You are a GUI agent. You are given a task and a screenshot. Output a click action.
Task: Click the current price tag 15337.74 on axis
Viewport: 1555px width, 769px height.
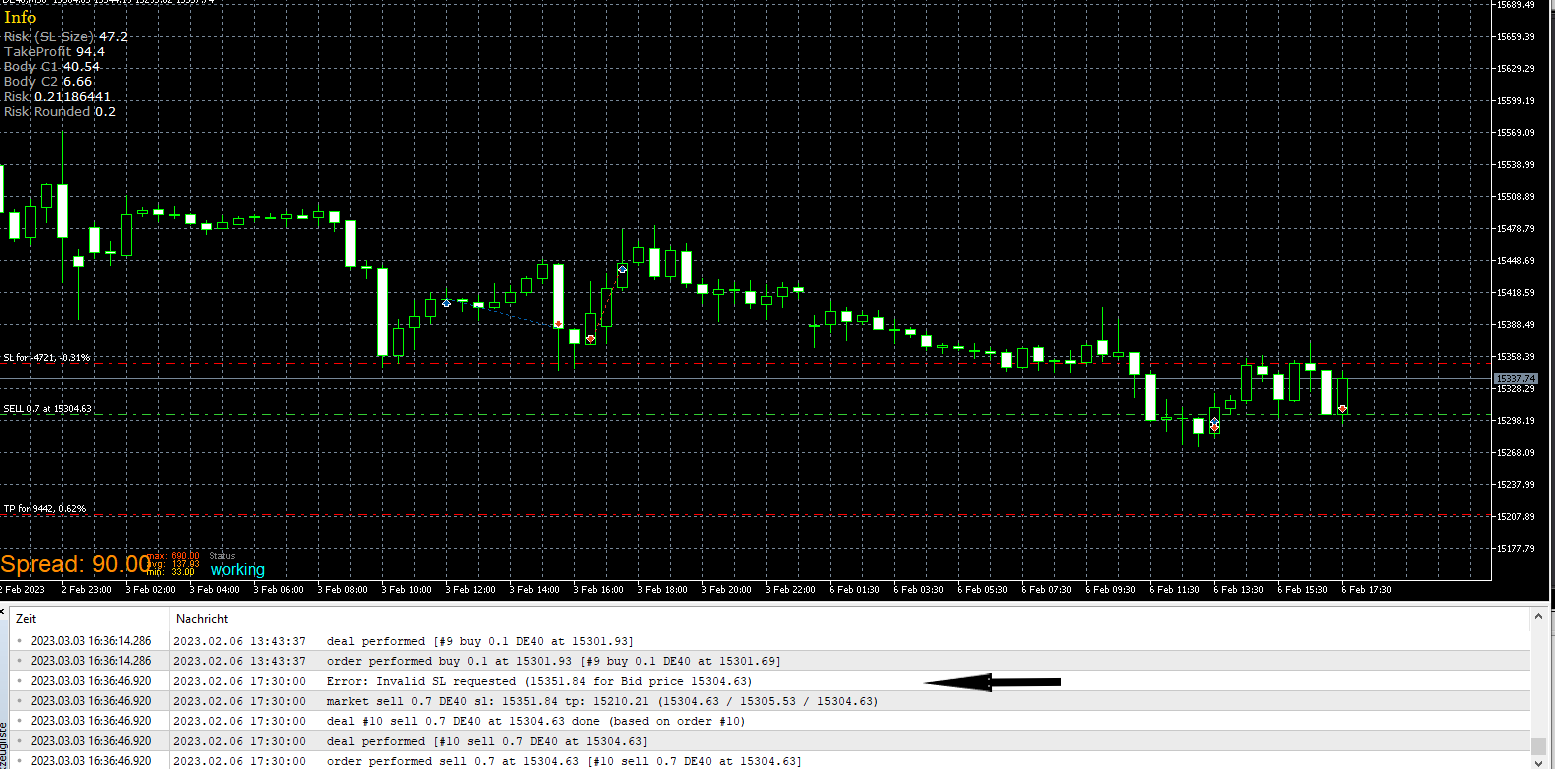(1515, 379)
